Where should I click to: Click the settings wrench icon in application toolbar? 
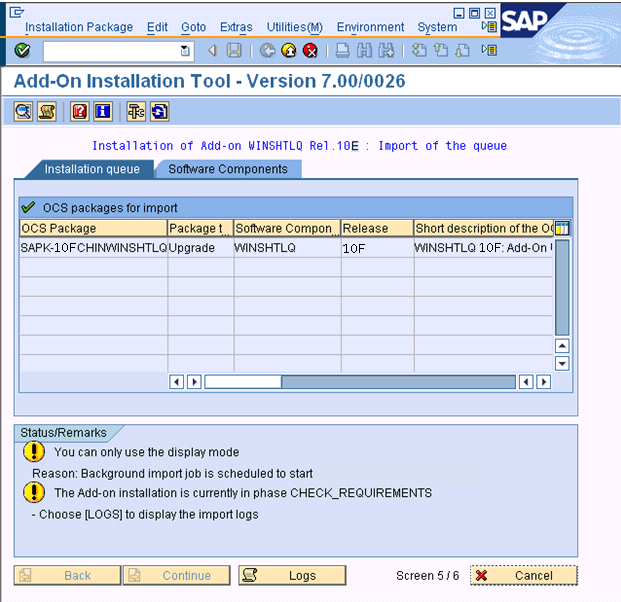tap(136, 112)
